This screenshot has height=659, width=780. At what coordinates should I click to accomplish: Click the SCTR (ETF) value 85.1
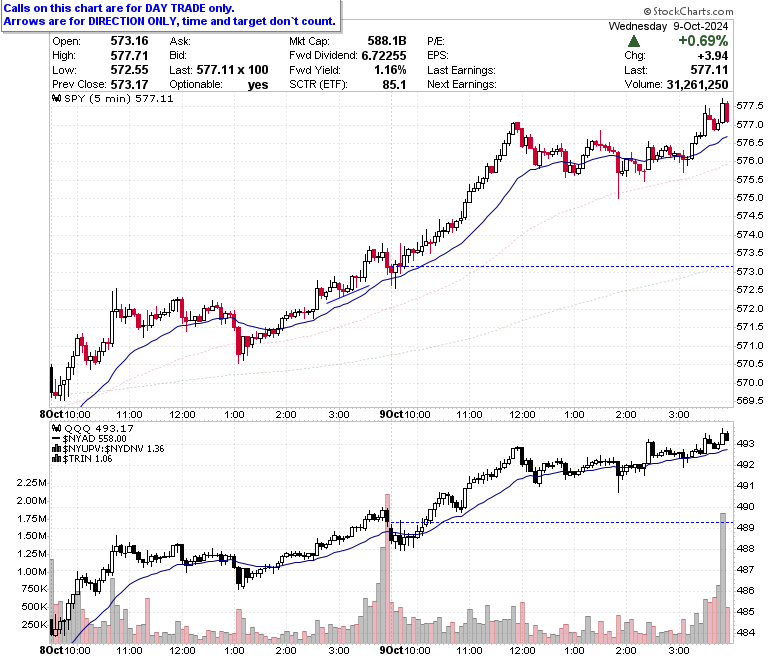[394, 85]
